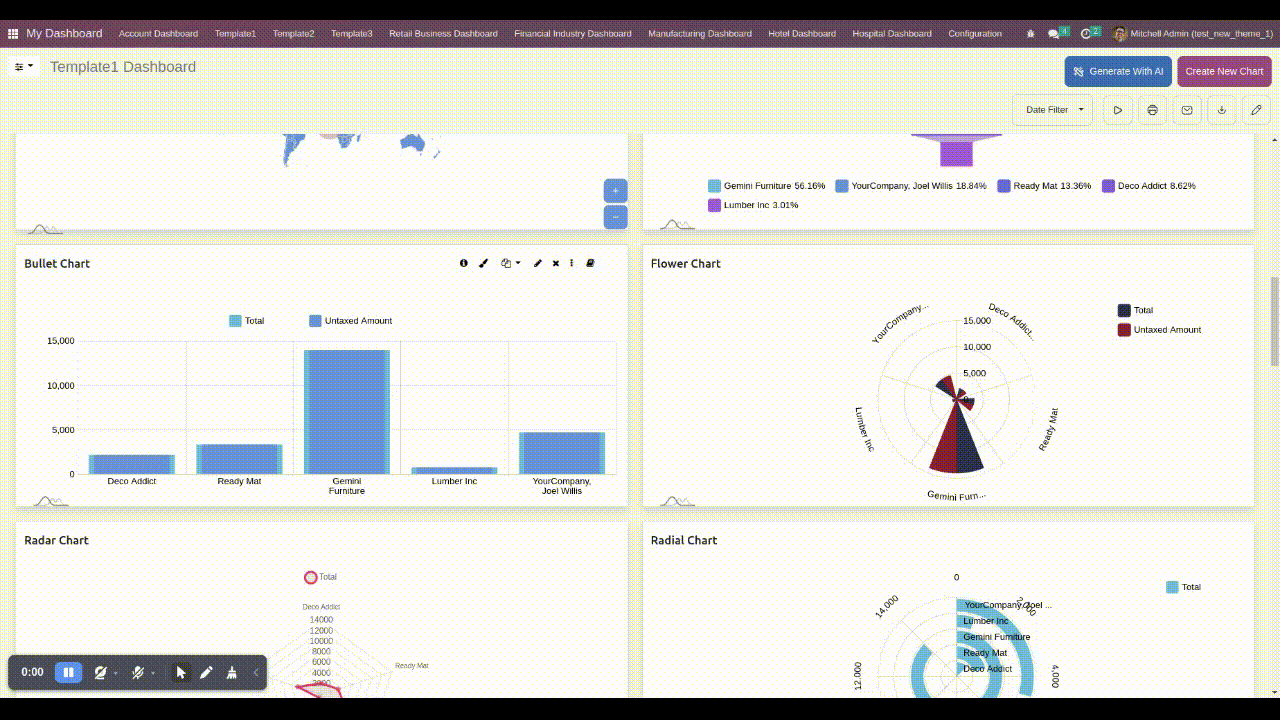
Task: Click Mitchell Admin user avatar
Action: [x=1119, y=33]
